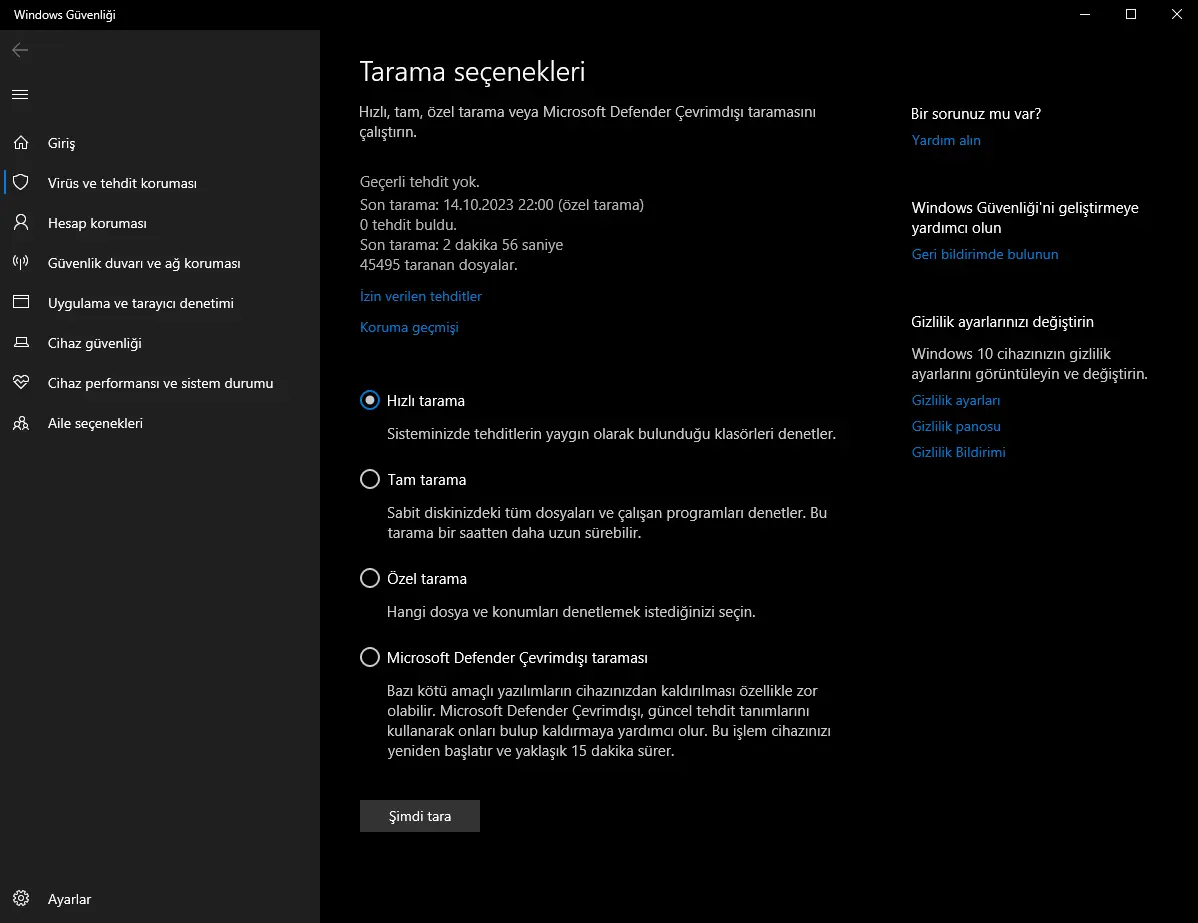Open Aile seçenekleri page

160,423
